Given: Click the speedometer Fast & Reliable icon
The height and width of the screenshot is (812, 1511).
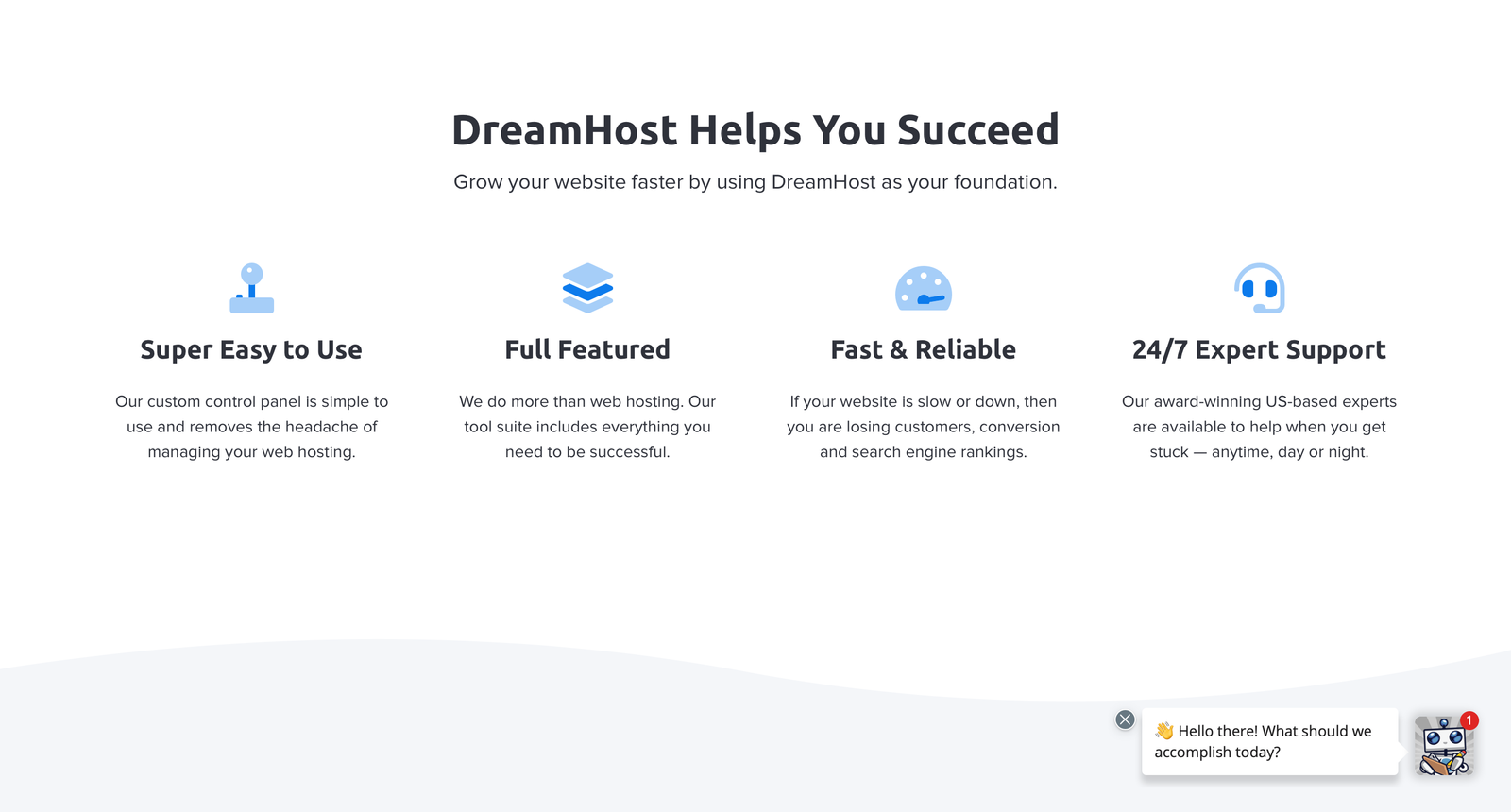Looking at the screenshot, I should pyautogui.click(x=924, y=289).
